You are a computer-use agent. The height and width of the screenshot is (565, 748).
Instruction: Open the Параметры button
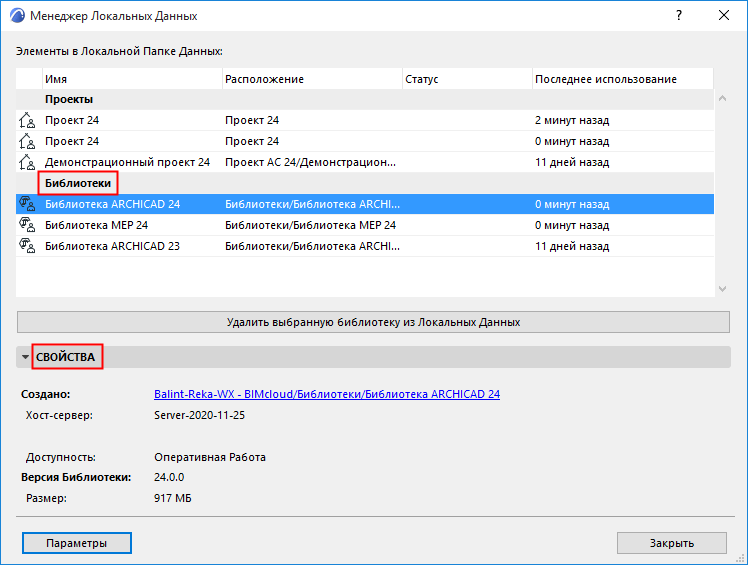point(77,543)
